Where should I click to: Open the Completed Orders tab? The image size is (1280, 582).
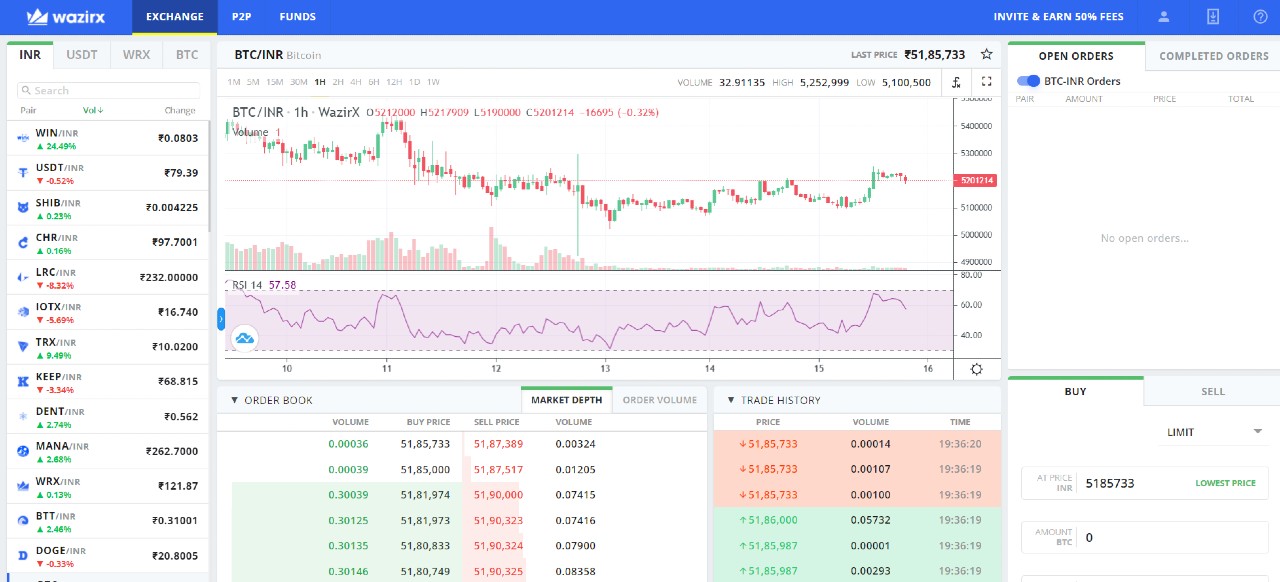pos(1213,56)
